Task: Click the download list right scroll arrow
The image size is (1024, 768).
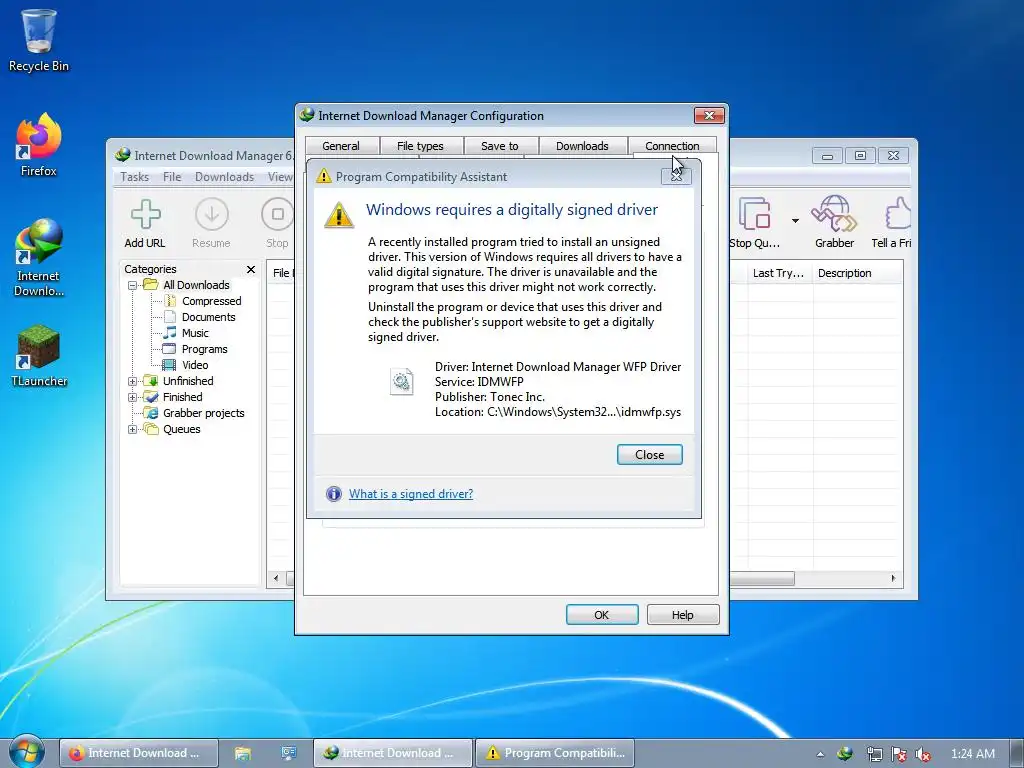Action: 893,578
